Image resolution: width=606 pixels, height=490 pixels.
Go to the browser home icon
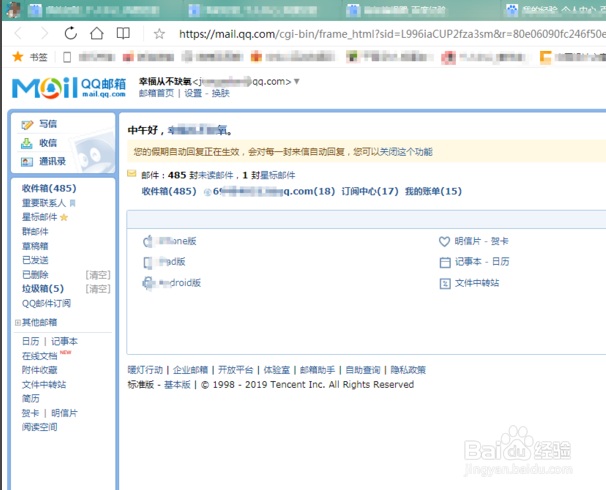point(97,34)
